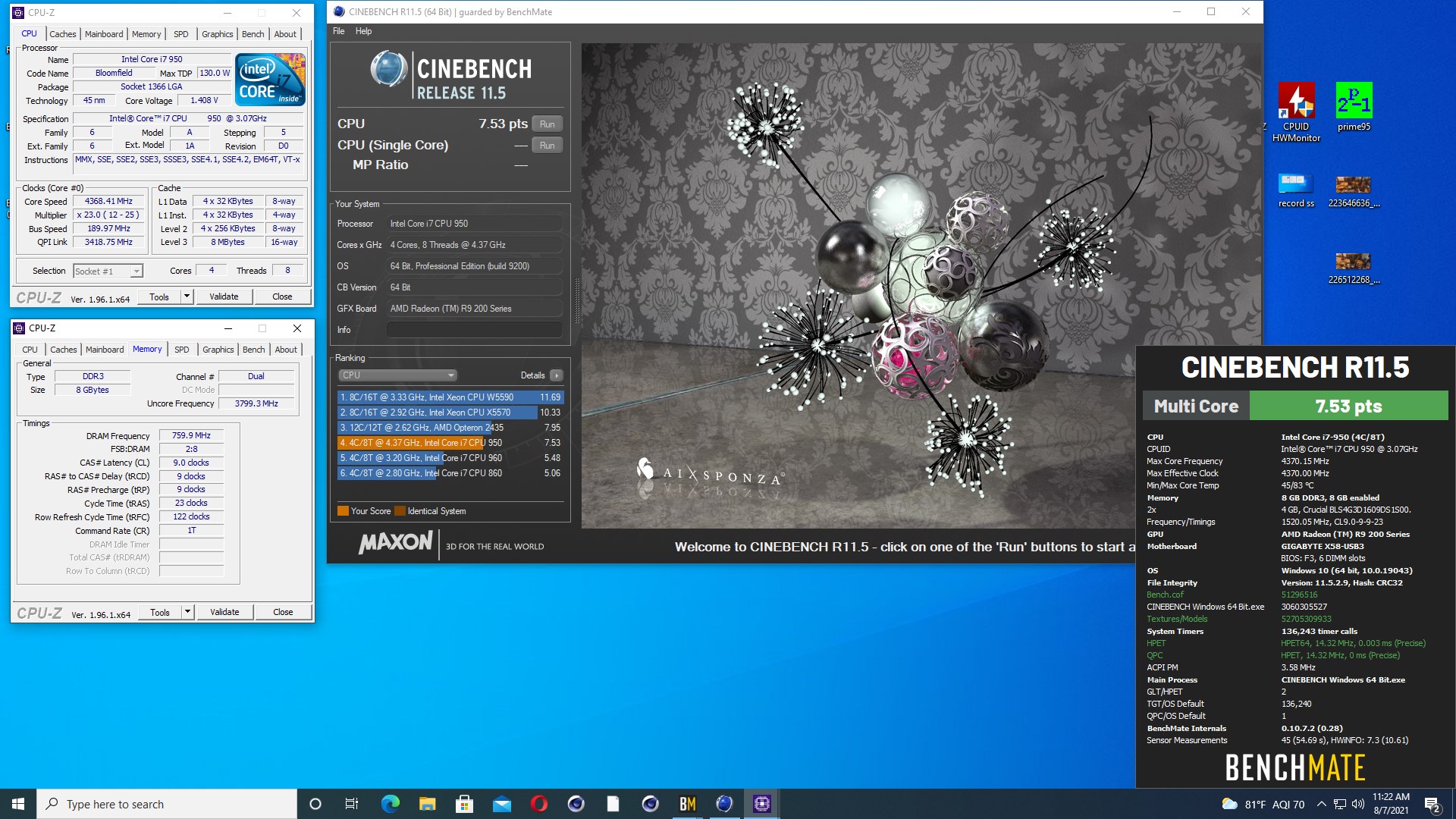Select the Xeon X5570 ranking row
The height and width of the screenshot is (819, 1456).
tap(450, 413)
